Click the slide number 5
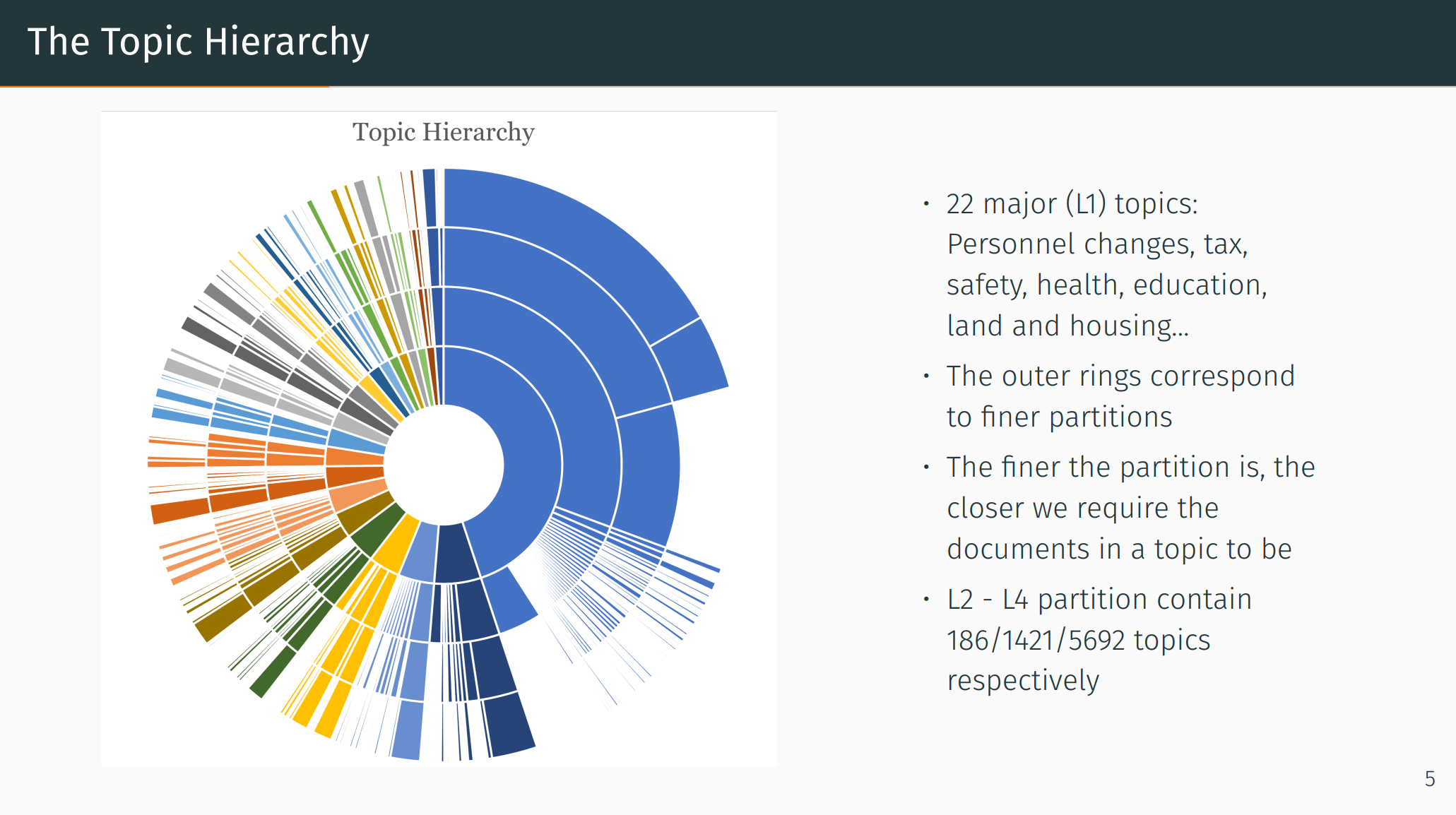 click(x=1430, y=778)
